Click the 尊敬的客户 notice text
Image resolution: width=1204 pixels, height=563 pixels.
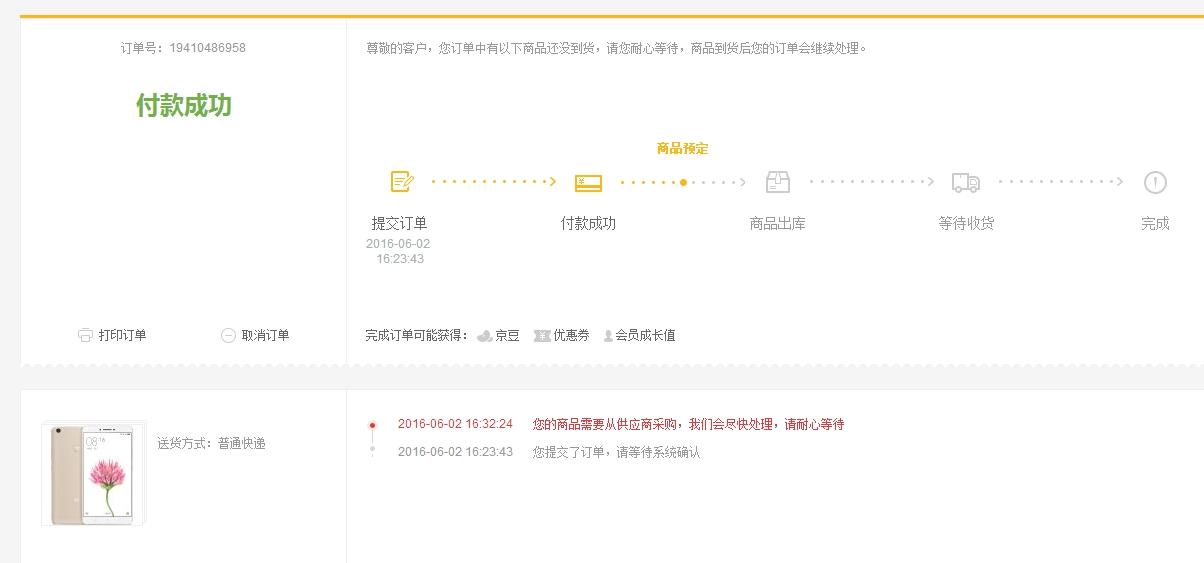616,48
